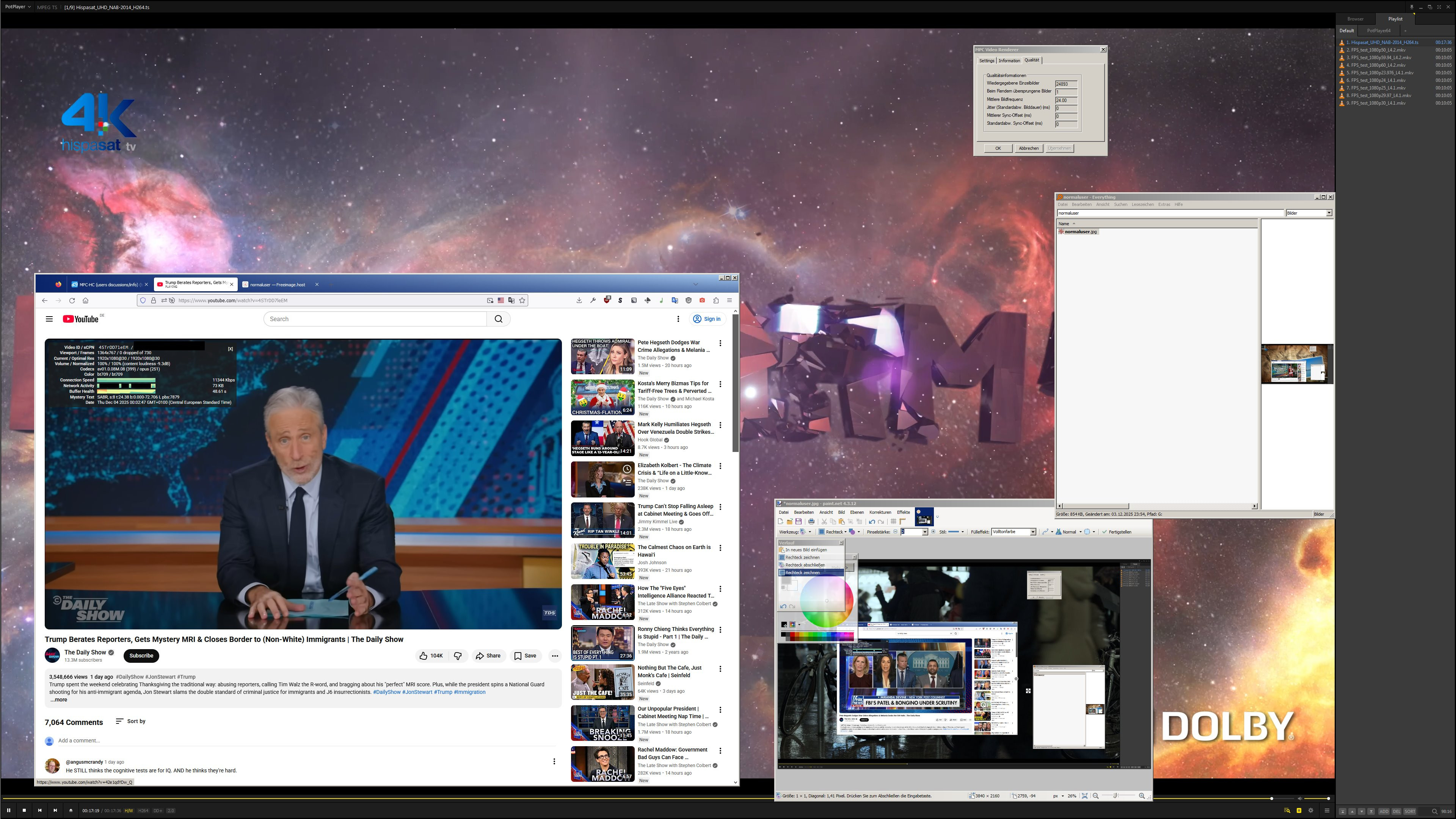This screenshot has height=819, width=1456.
Task: Click the paint.net zoom slider
Action: [x=1115, y=796]
